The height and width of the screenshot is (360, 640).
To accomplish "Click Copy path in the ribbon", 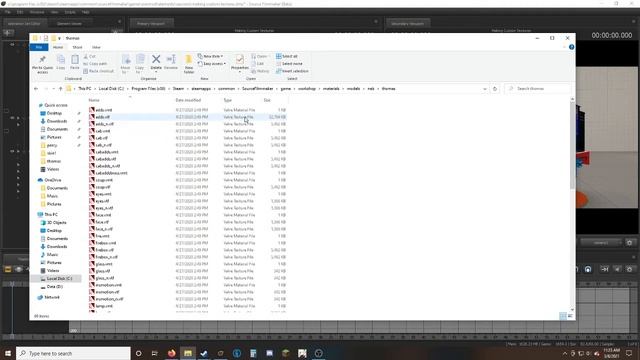I will [x=95, y=64].
